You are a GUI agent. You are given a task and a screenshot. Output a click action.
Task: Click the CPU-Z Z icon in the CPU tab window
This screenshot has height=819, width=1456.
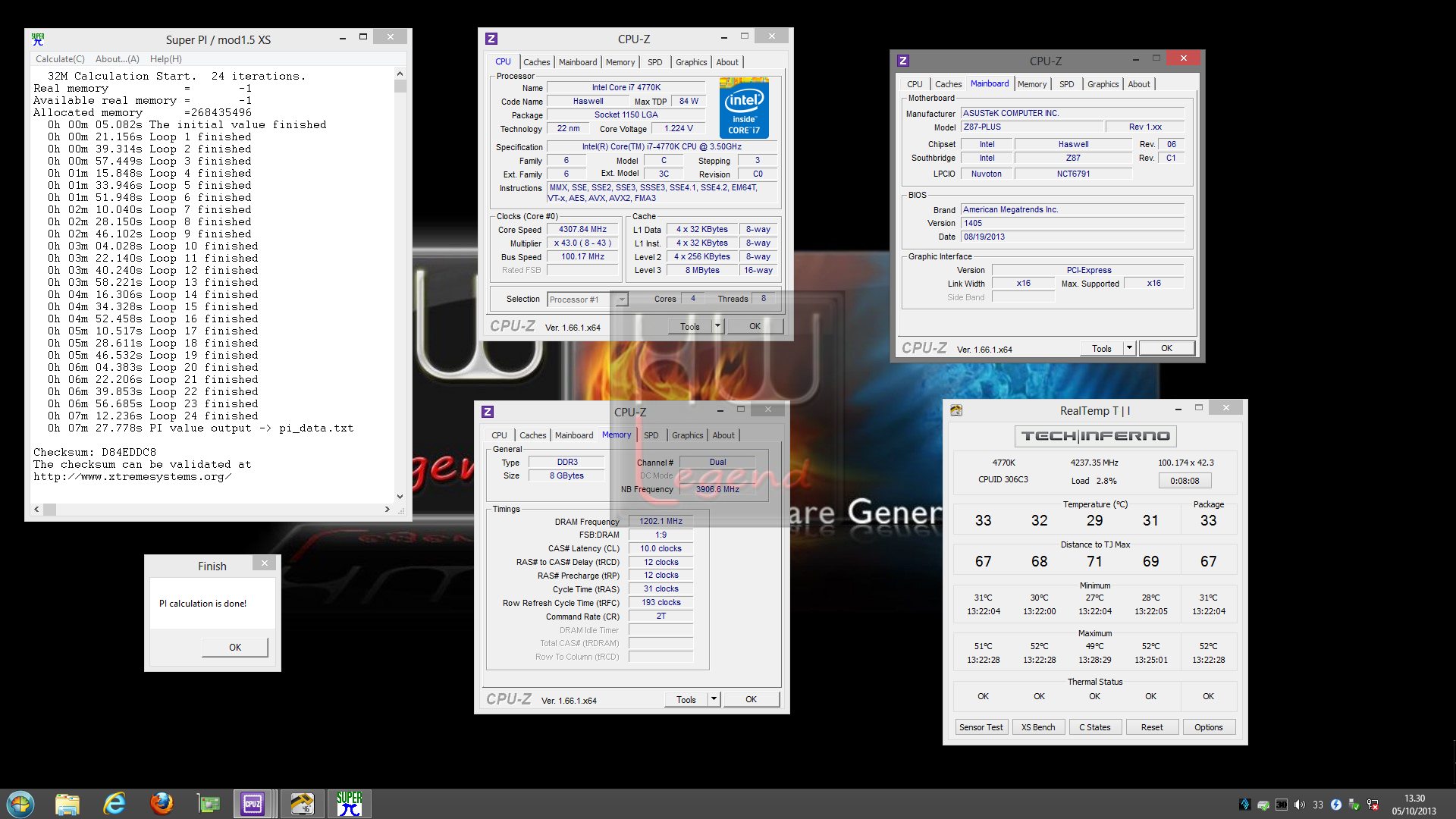click(491, 39)
